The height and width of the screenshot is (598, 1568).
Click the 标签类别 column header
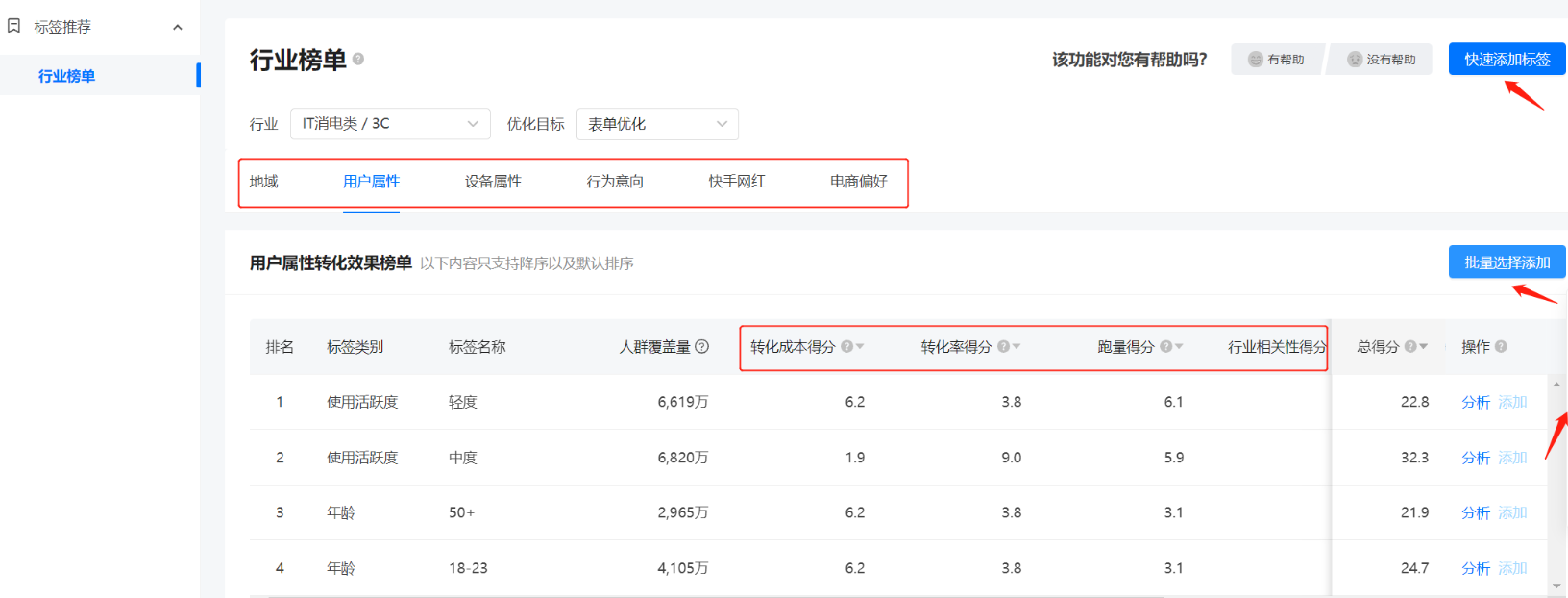[355, 347]
